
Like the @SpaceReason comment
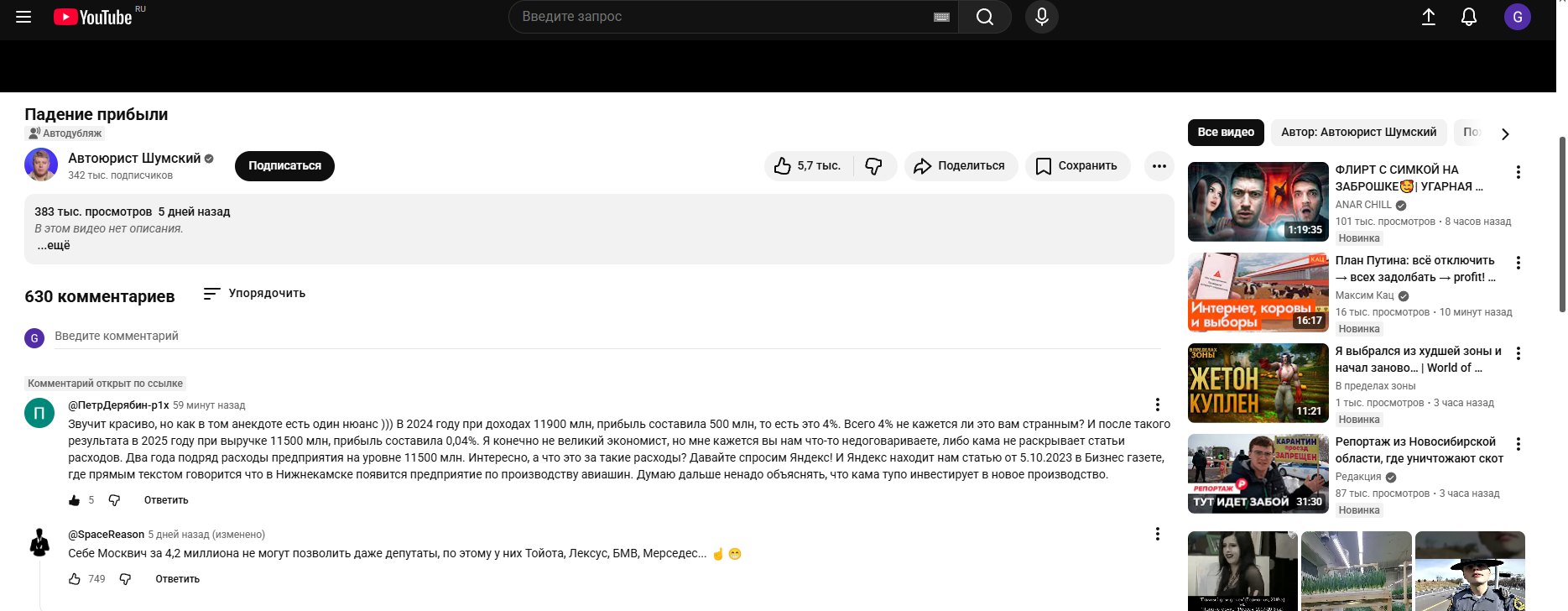(75, 579)
